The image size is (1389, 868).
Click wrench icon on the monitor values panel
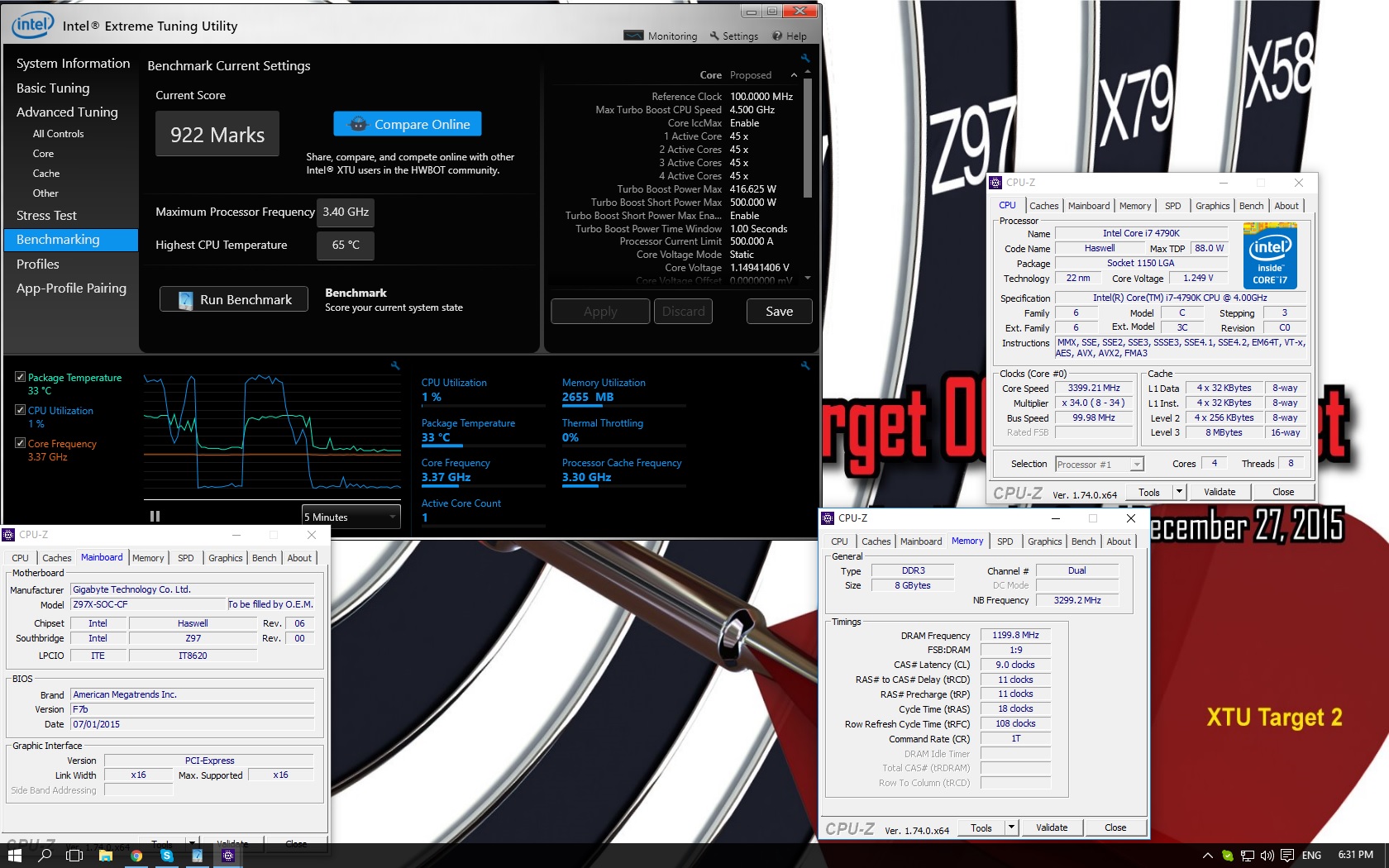tap(805, 365)
